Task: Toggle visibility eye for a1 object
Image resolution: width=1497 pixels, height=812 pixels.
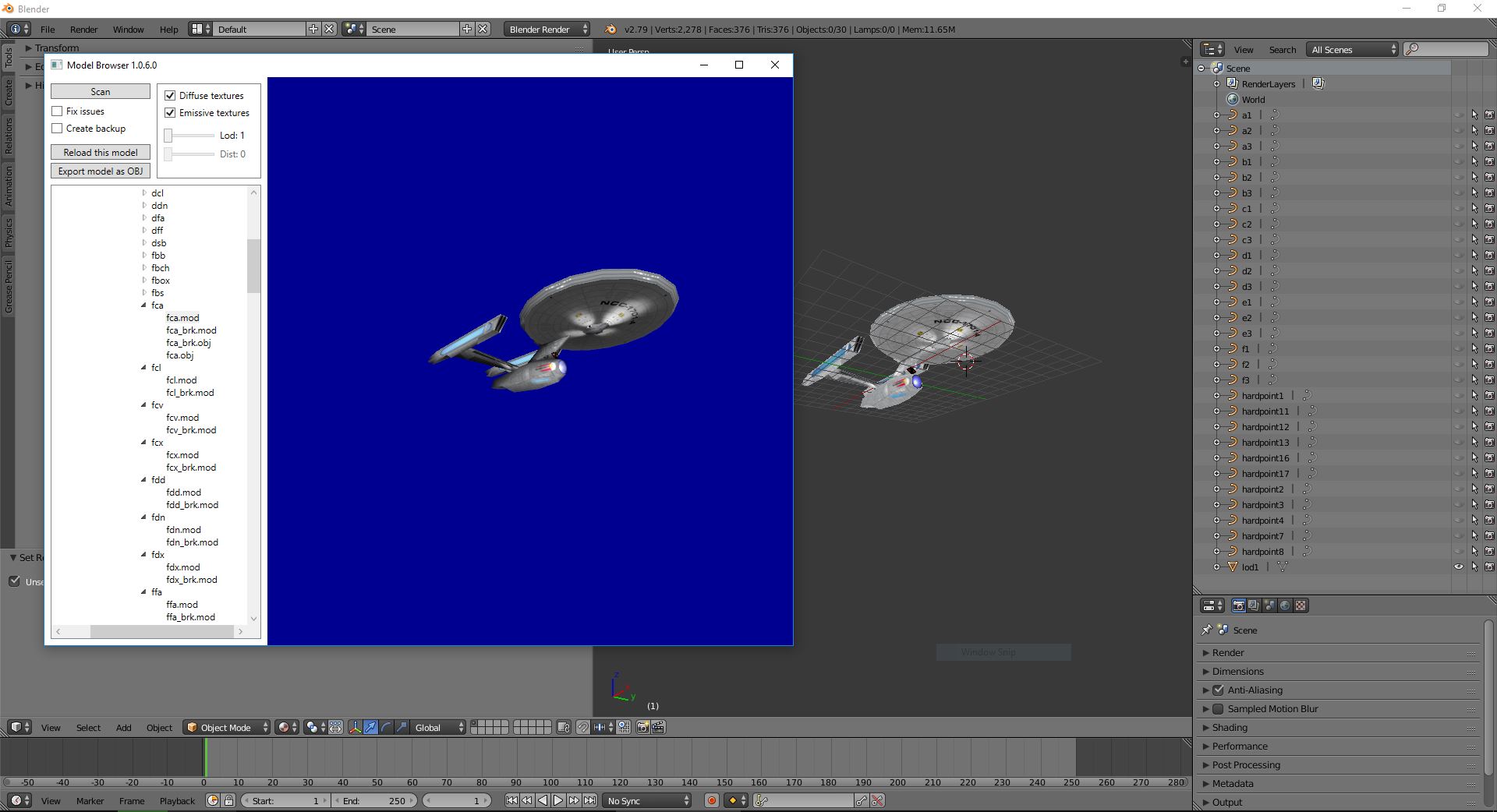Action: coord(1459,115)
